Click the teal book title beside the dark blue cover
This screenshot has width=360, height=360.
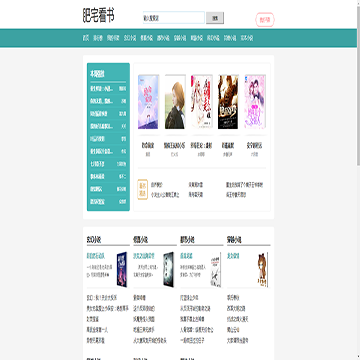point(96,256)
